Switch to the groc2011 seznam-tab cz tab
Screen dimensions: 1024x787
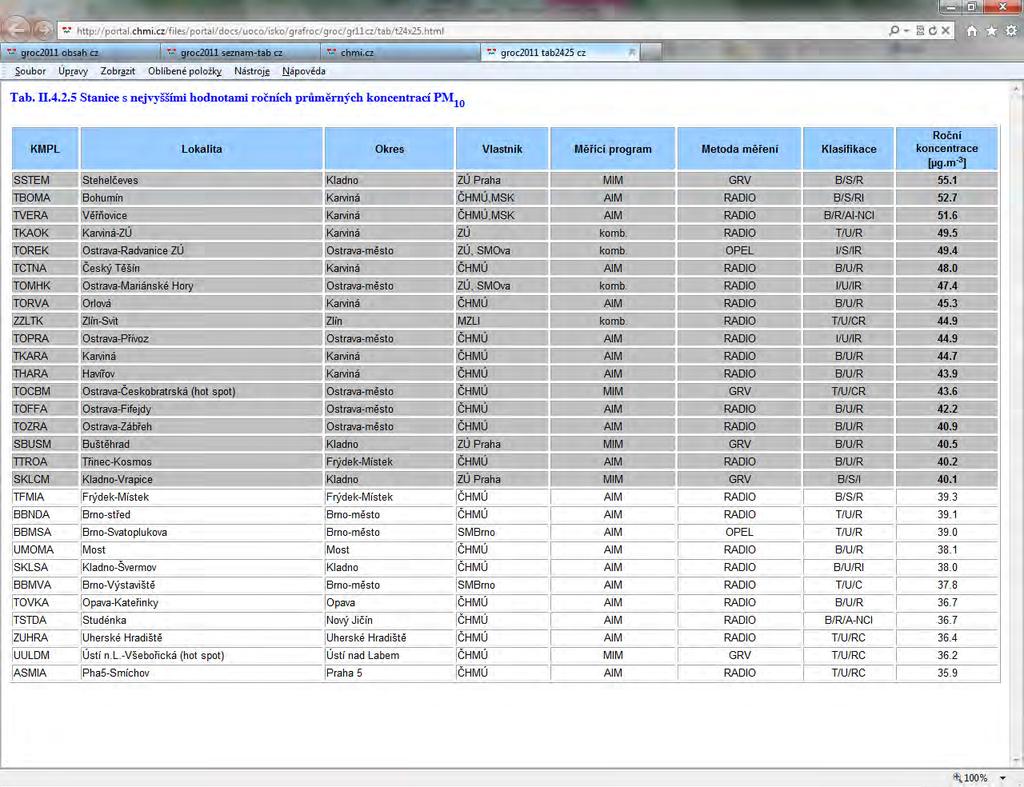240,52
